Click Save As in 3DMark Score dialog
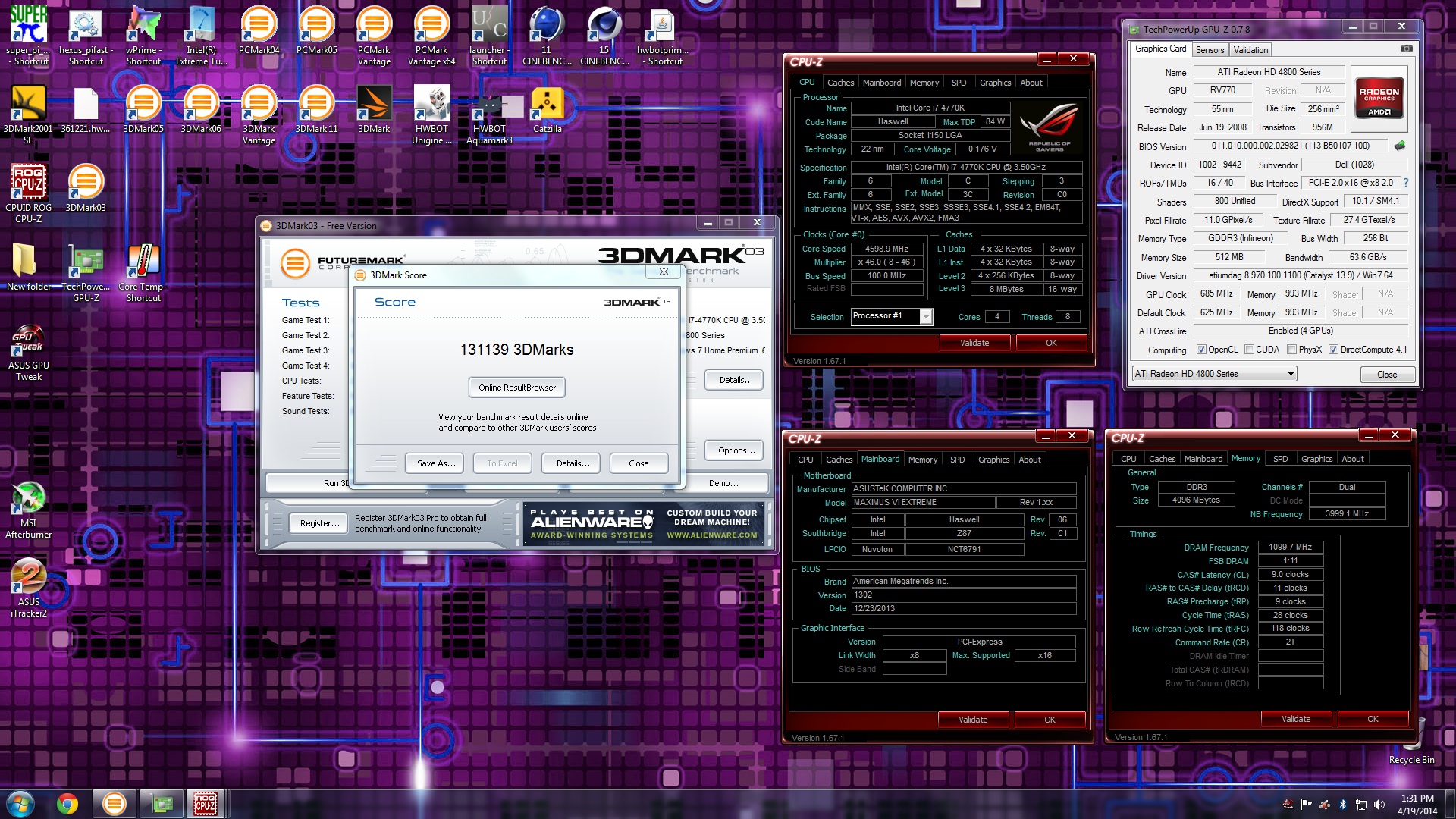 (x=436, y=463)
